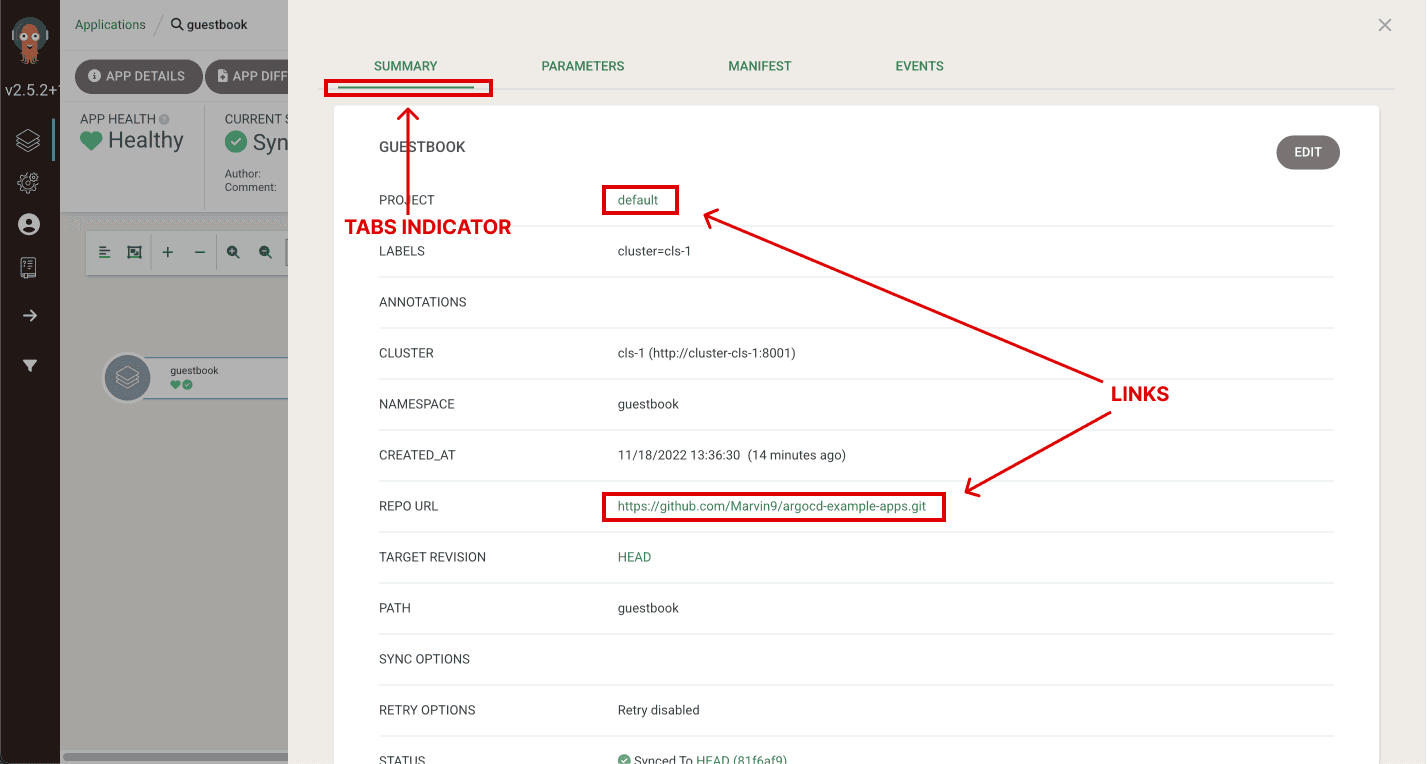Open Applications view via the layers sidebar icon
1427x764 pixels.
point(28,140)
